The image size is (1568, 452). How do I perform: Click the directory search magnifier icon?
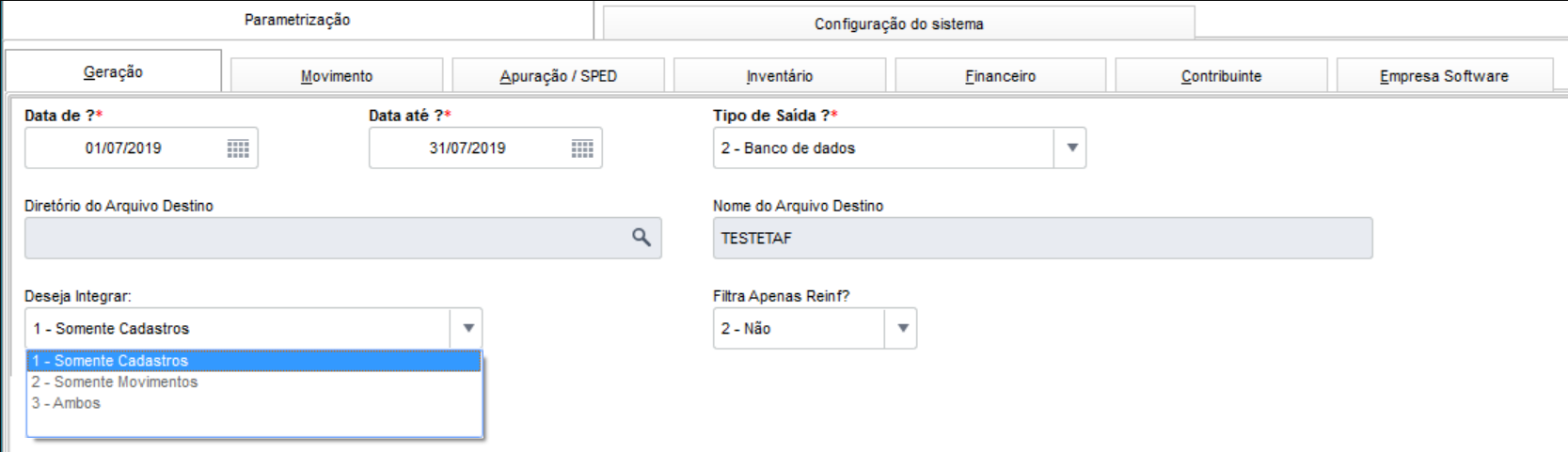pyautogui.click(x=641, y=238)
